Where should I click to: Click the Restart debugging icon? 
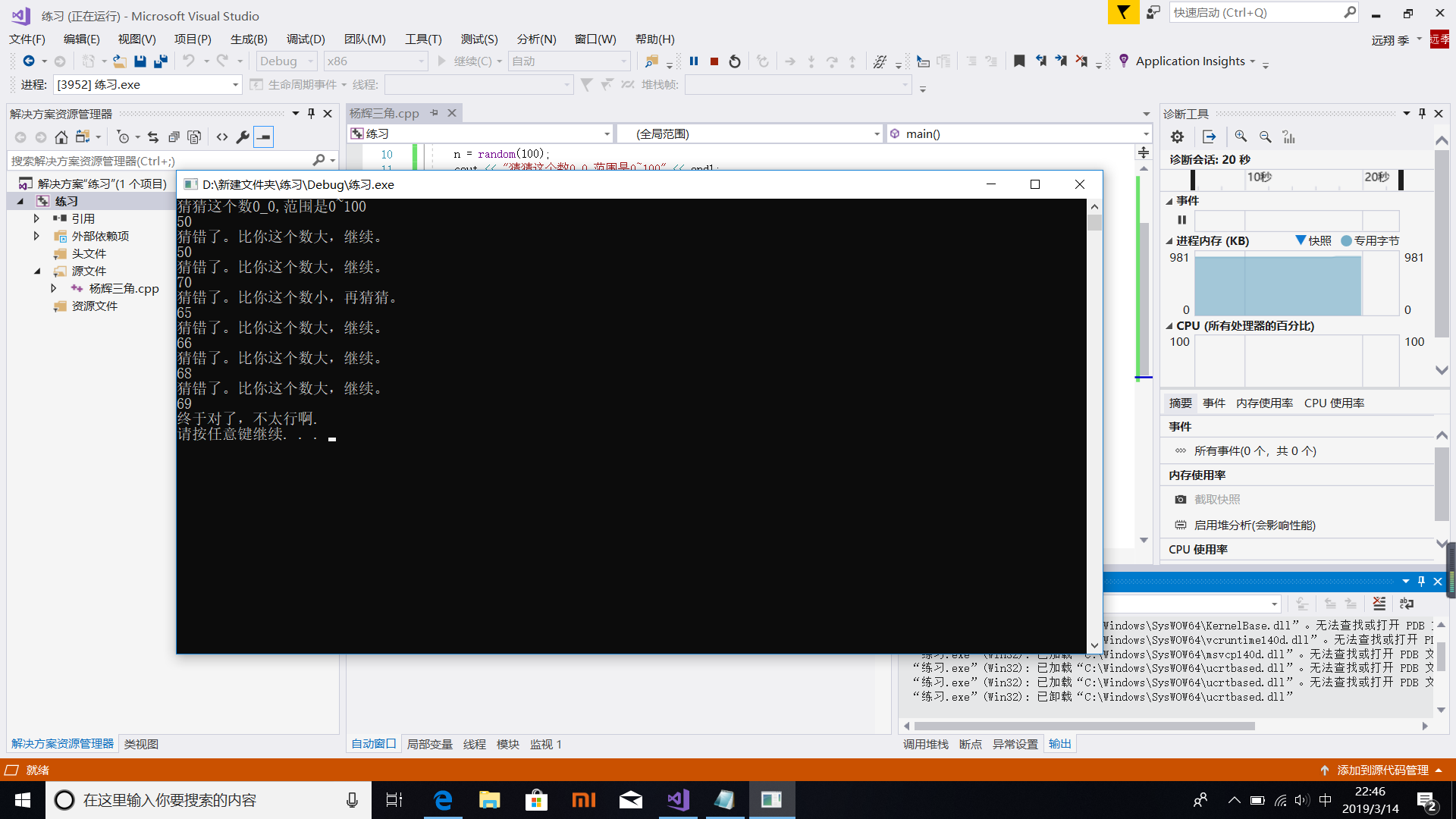click(734, 61)
